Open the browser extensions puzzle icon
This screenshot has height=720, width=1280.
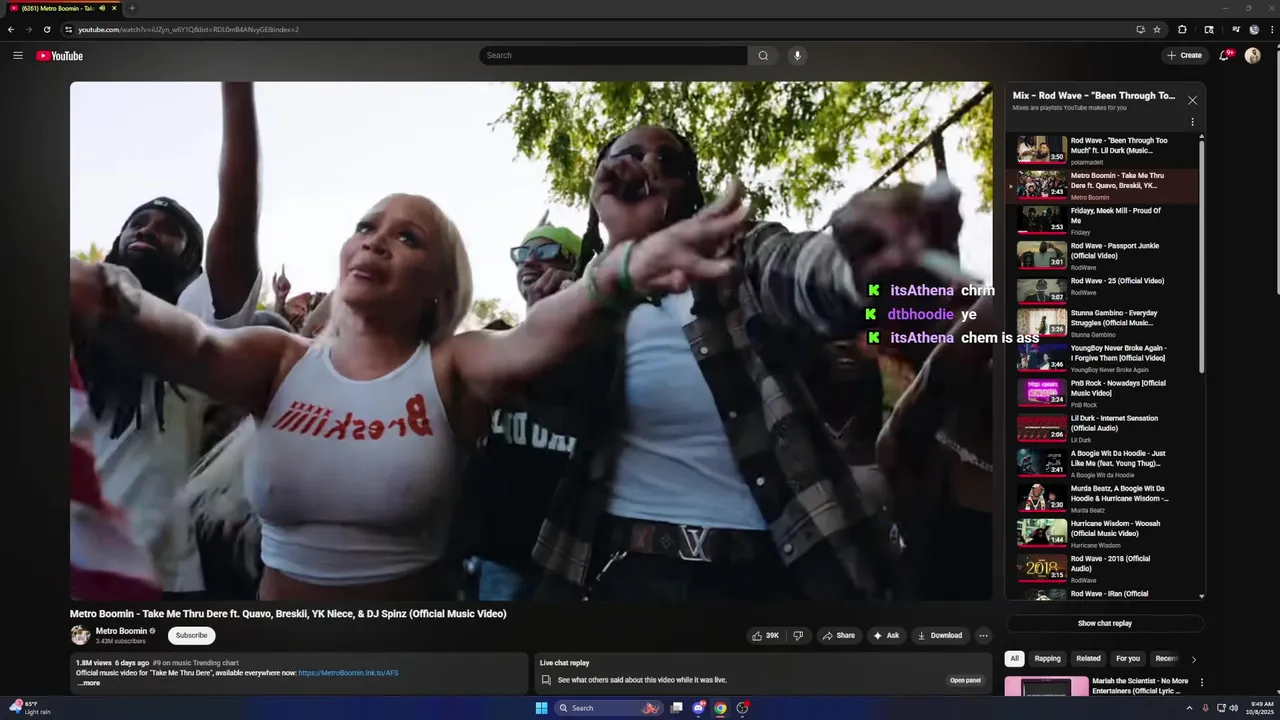pos(1182,29)
